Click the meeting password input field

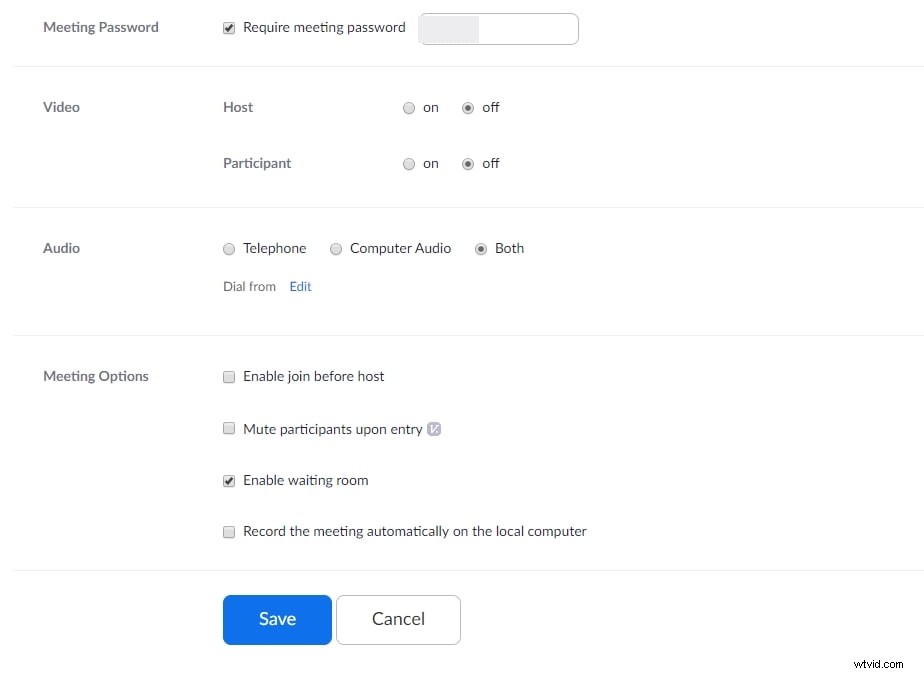point(498,29)
